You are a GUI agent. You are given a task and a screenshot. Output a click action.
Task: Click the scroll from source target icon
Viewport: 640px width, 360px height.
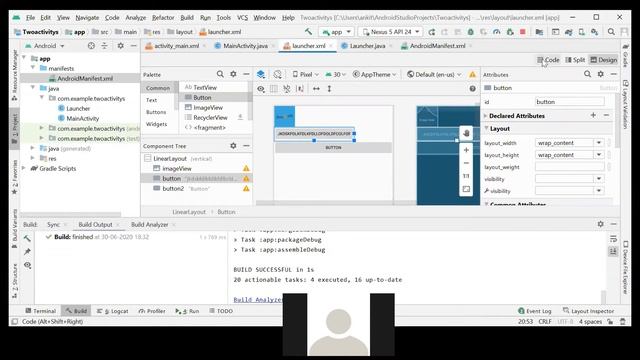tap(91, 46)
